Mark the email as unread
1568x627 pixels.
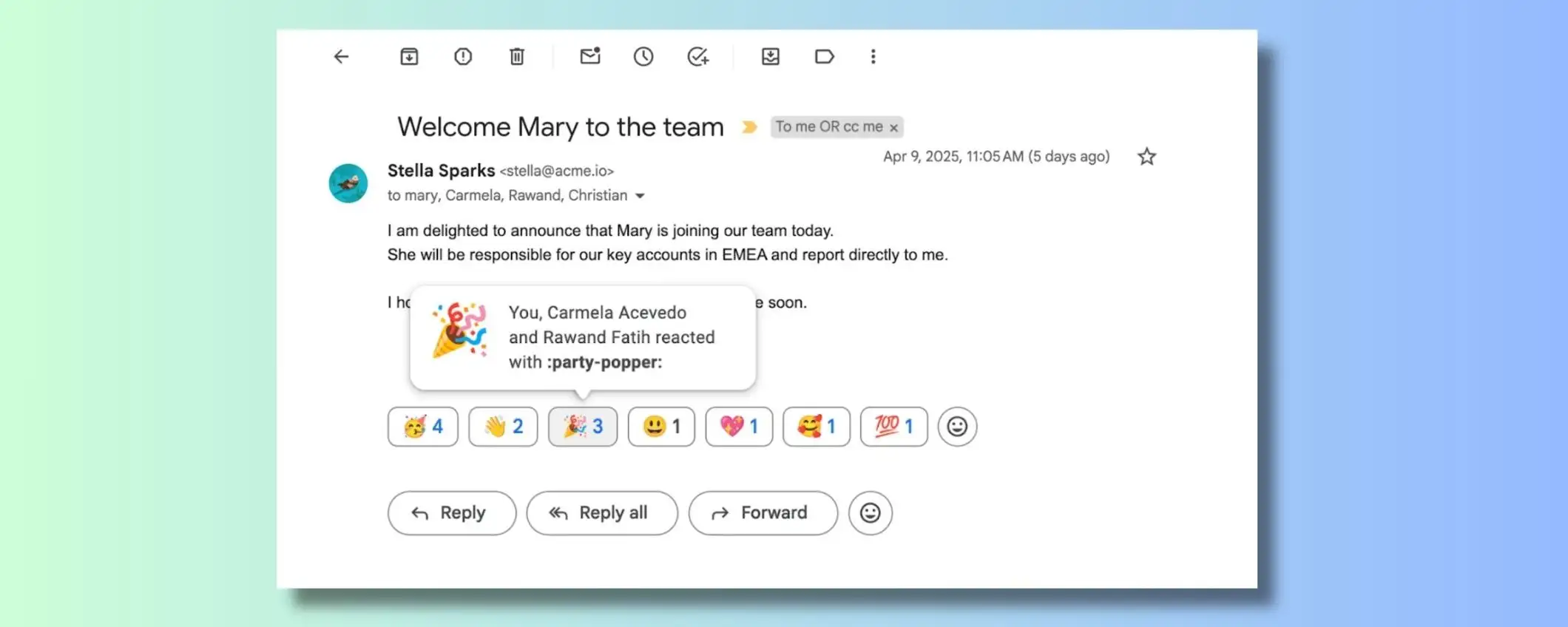[590, 56]
